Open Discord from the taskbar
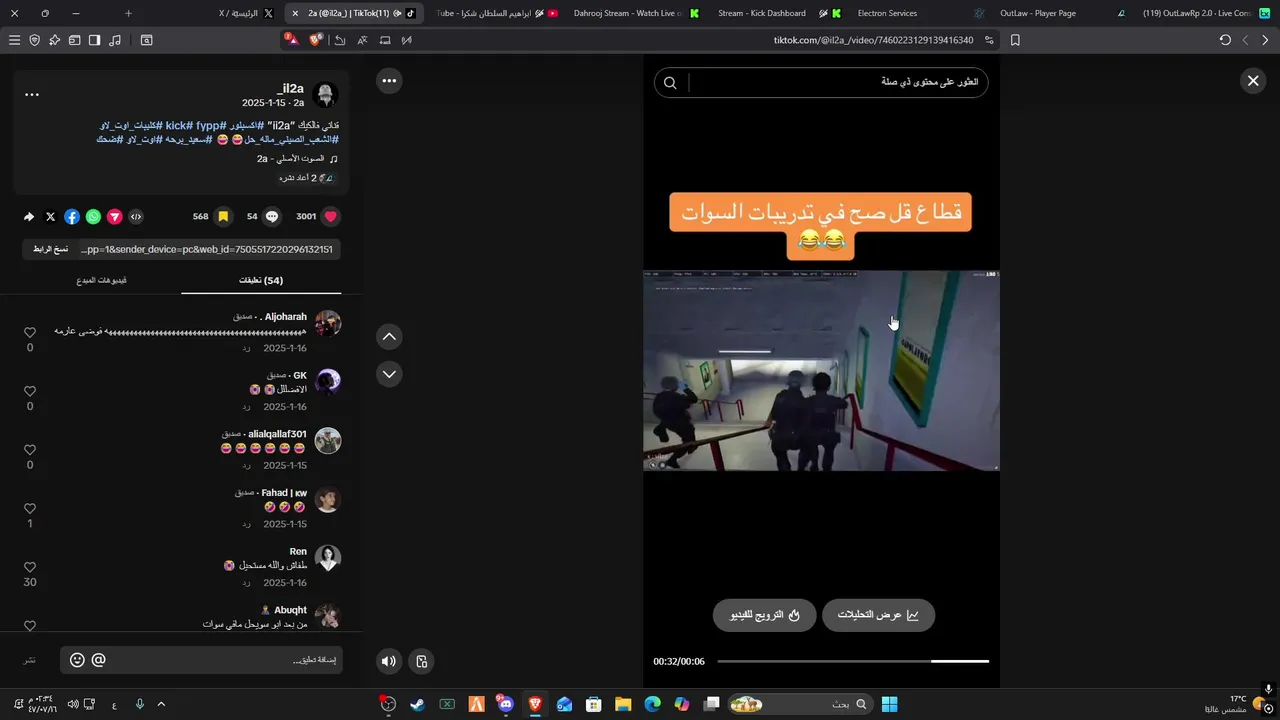 point(505,704)
